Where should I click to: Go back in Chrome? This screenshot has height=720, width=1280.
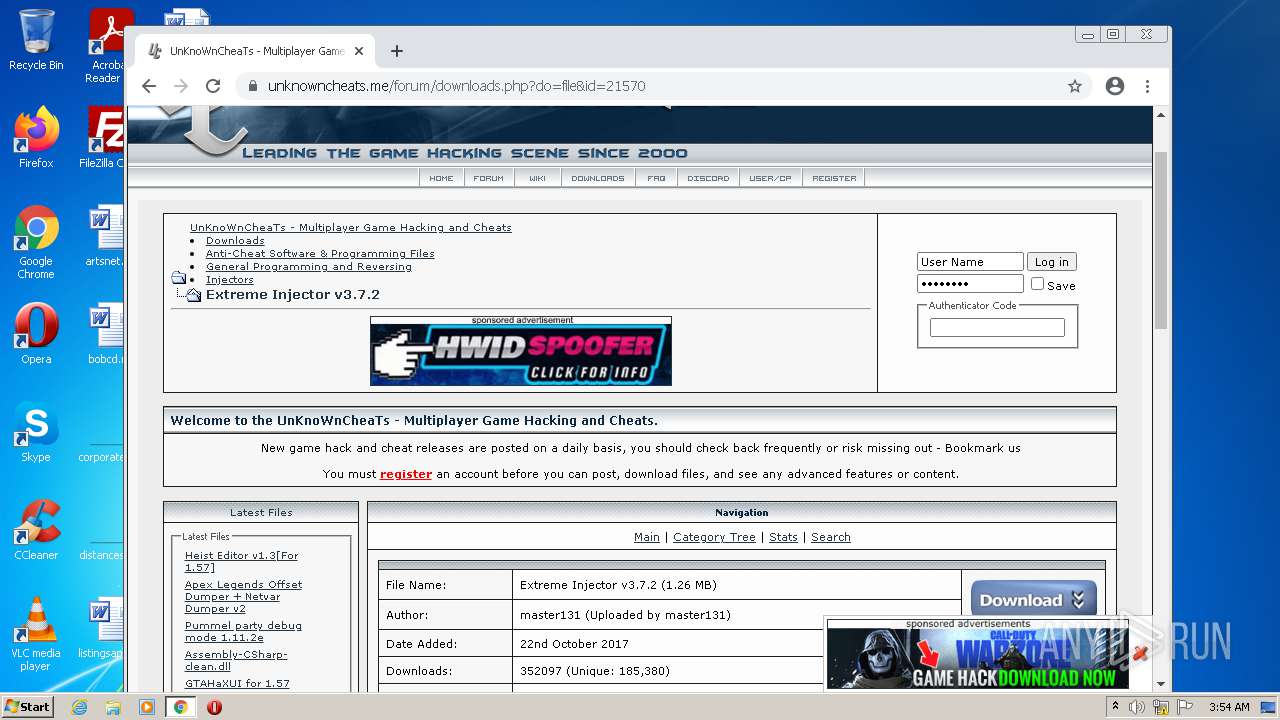pyautogui.click(x=149, y=86)
